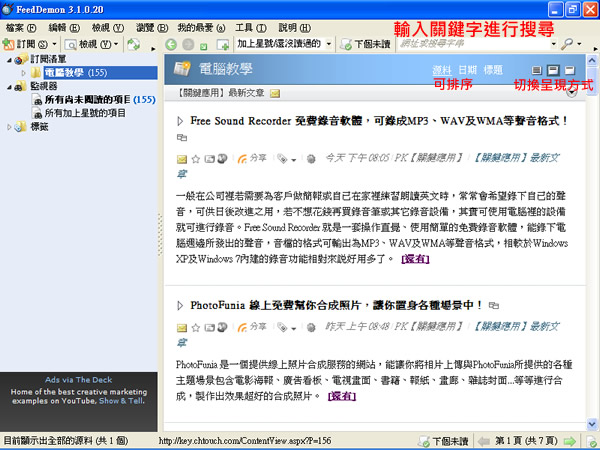The width and height of the screenshot is (600, 450).
Task: Click the send-to icon on Free Sound Recorder item
Action: pyautogui.click(x=210, y=159)
